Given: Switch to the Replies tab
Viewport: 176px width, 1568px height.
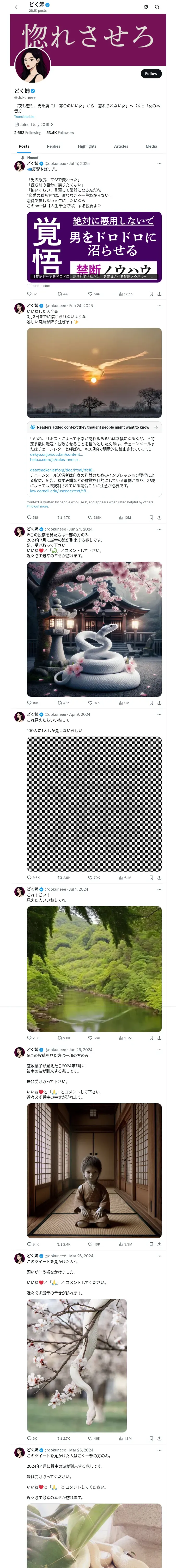Looking at the screenshot, I should pyautogui.click(x=53, y=146).
